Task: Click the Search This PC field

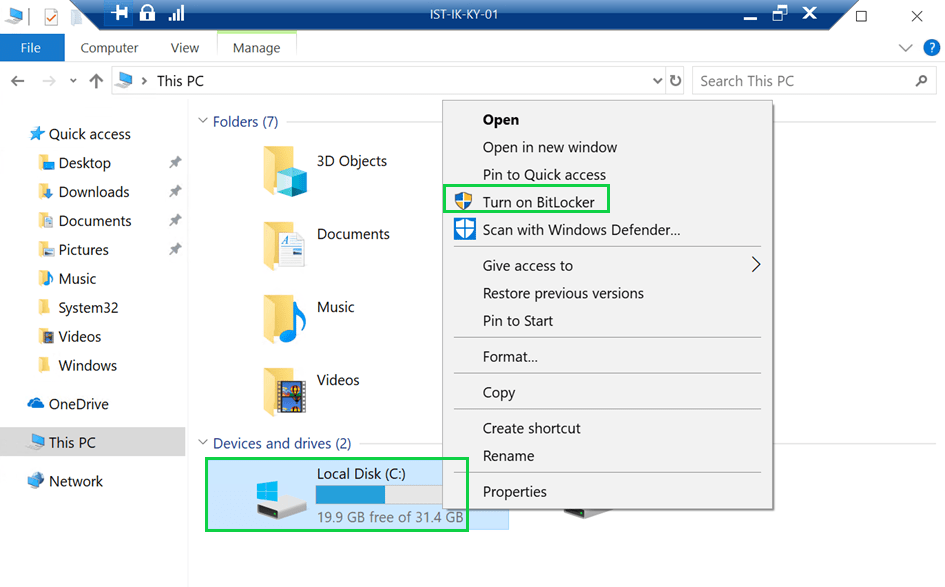Action: (x=800, y=81)
